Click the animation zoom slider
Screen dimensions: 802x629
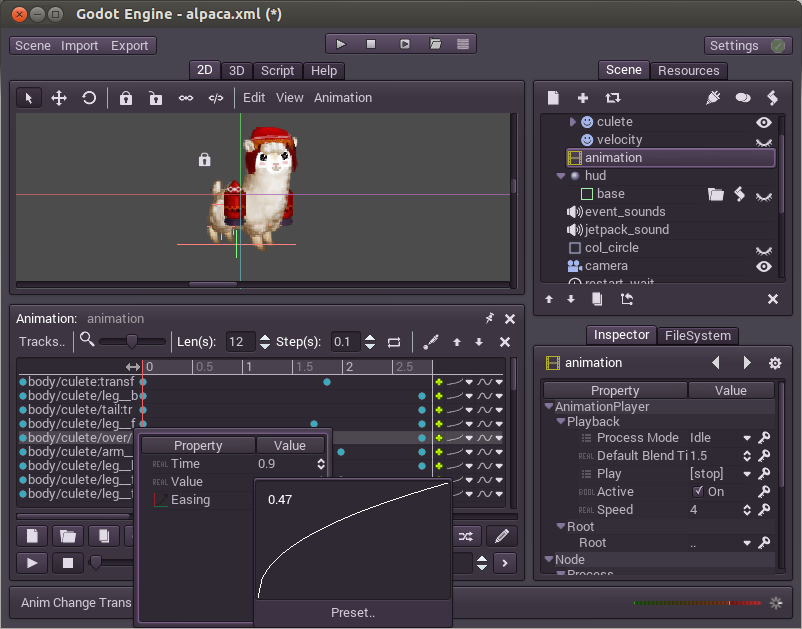point(131,342)
